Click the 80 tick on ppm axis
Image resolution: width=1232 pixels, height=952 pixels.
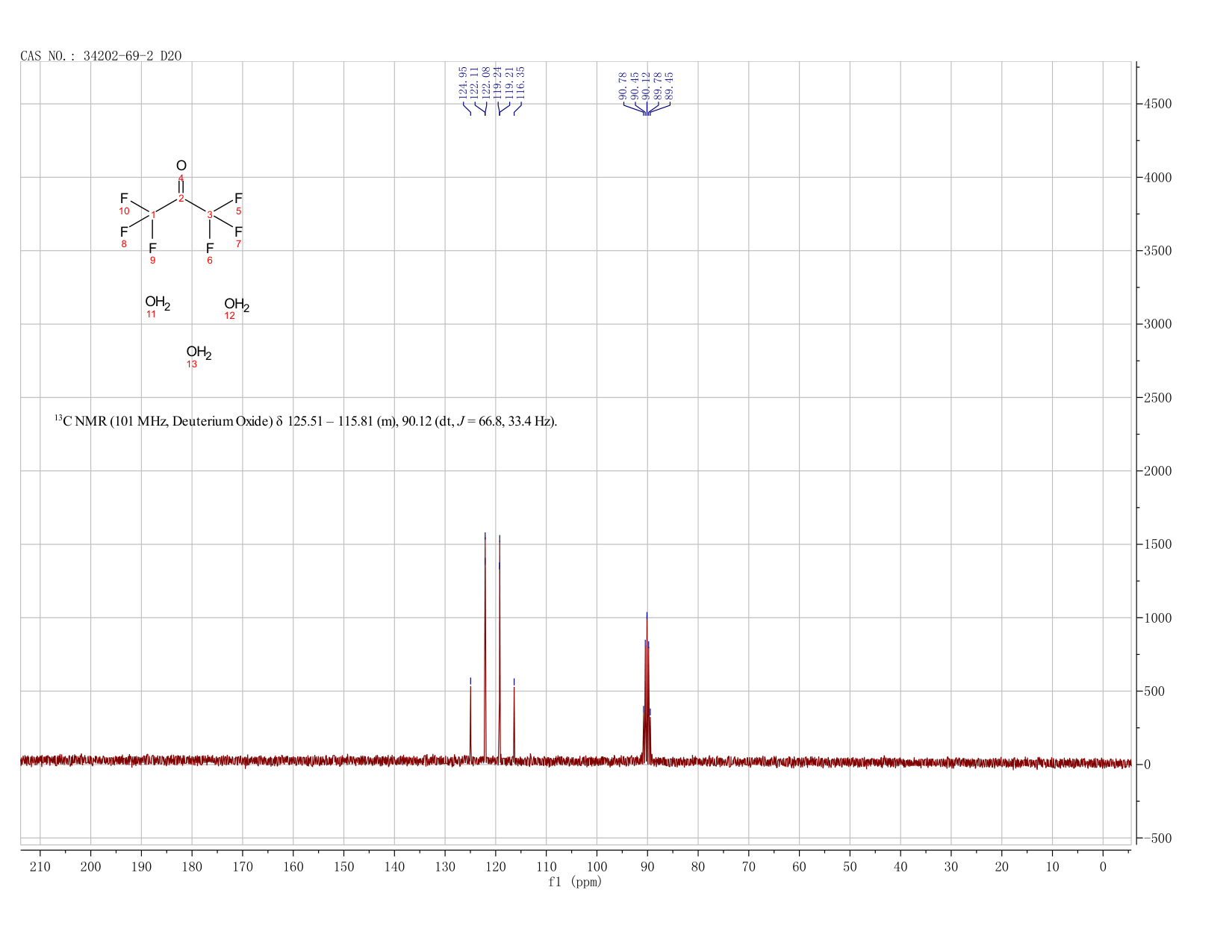[698, 866]
